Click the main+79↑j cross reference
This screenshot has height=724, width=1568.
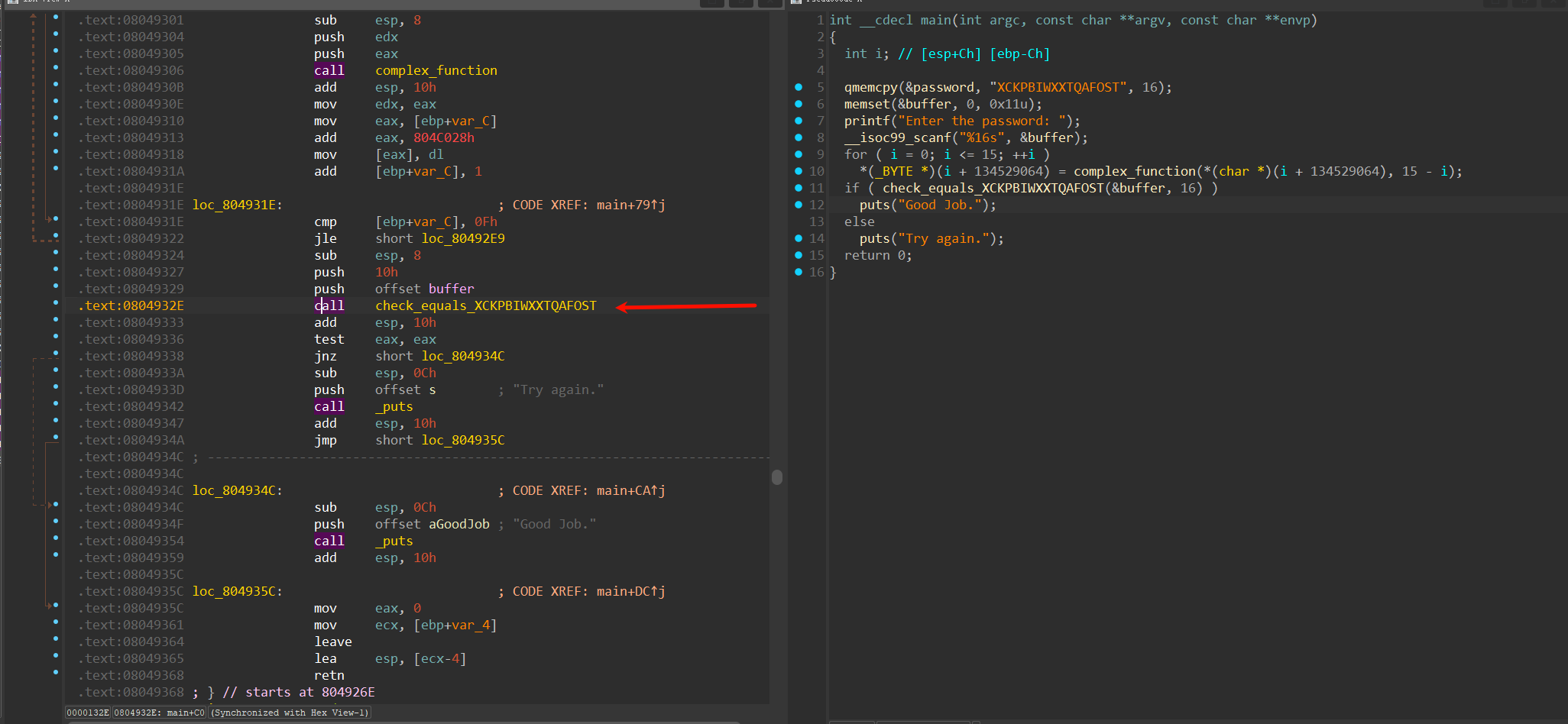tap(631, 205)
